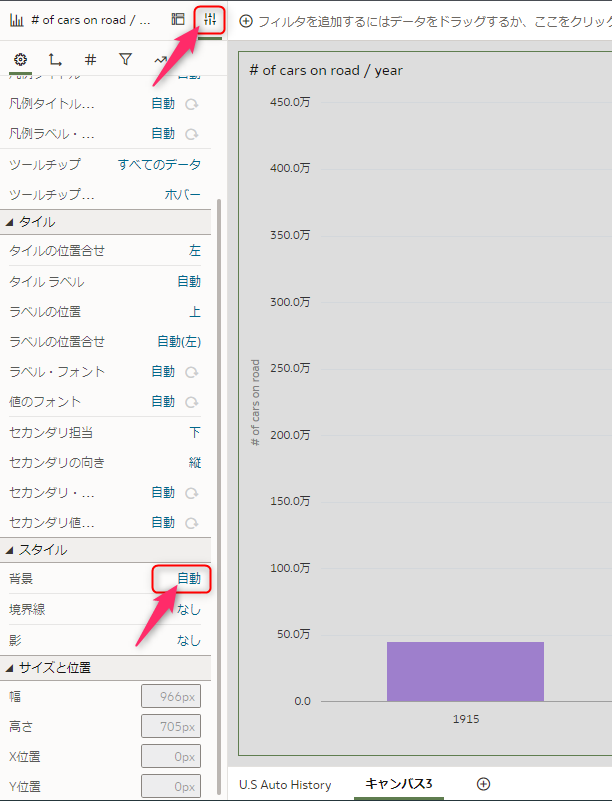This screenshot has width=612, height=801.
Task: Click セカンダリ・ font value 自動
Action: [x=163, y=493]
